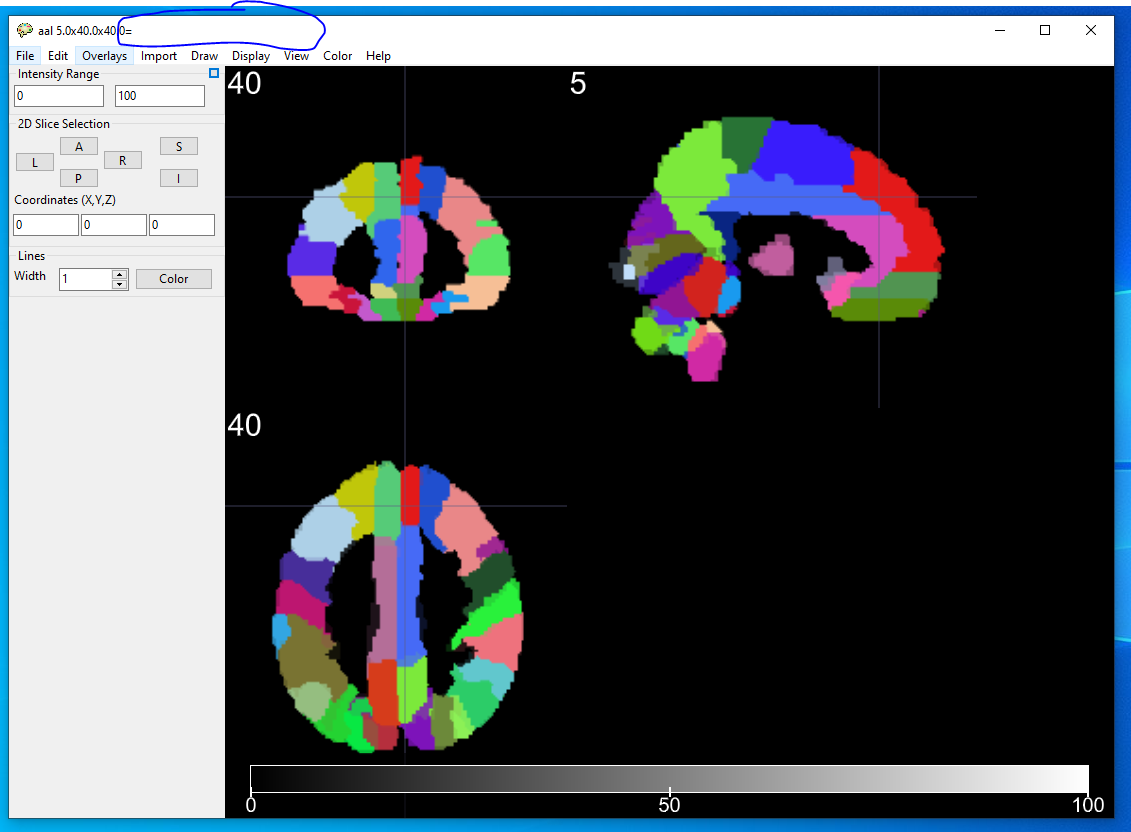The height and width of the screenshot is (832, 1131).
Task: Move slice superior with the S button
Action: coord(179,146)
